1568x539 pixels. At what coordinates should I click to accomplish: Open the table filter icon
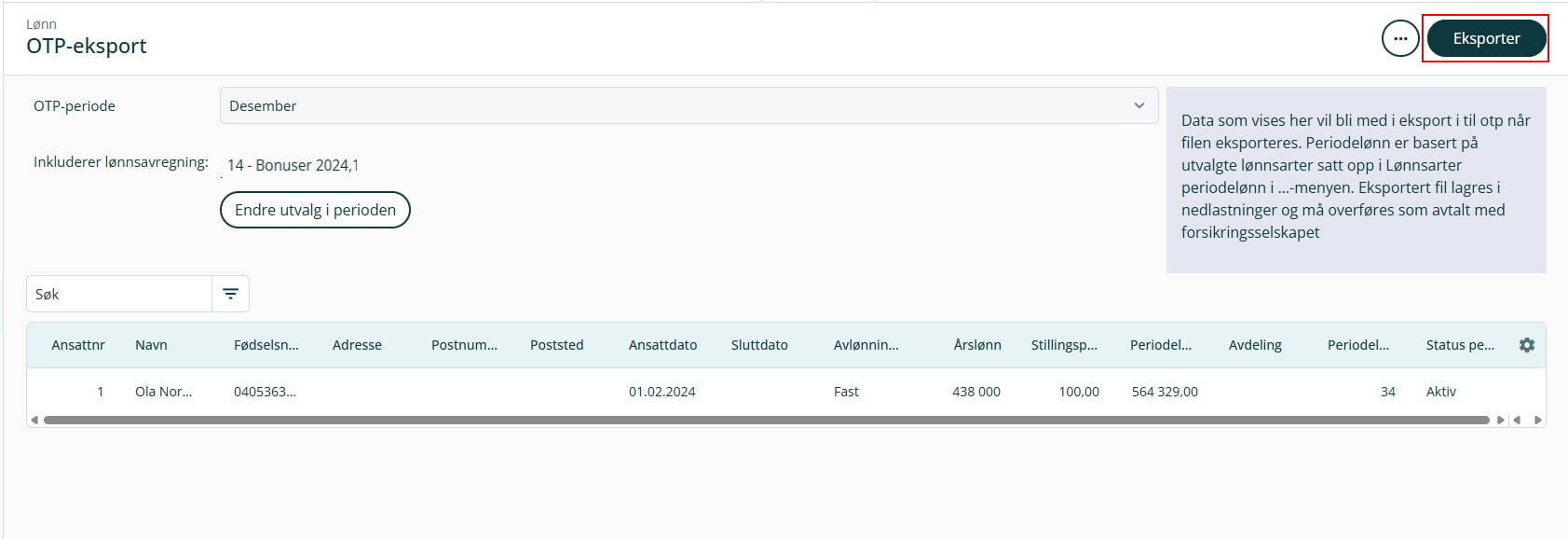tap(230, 294)
